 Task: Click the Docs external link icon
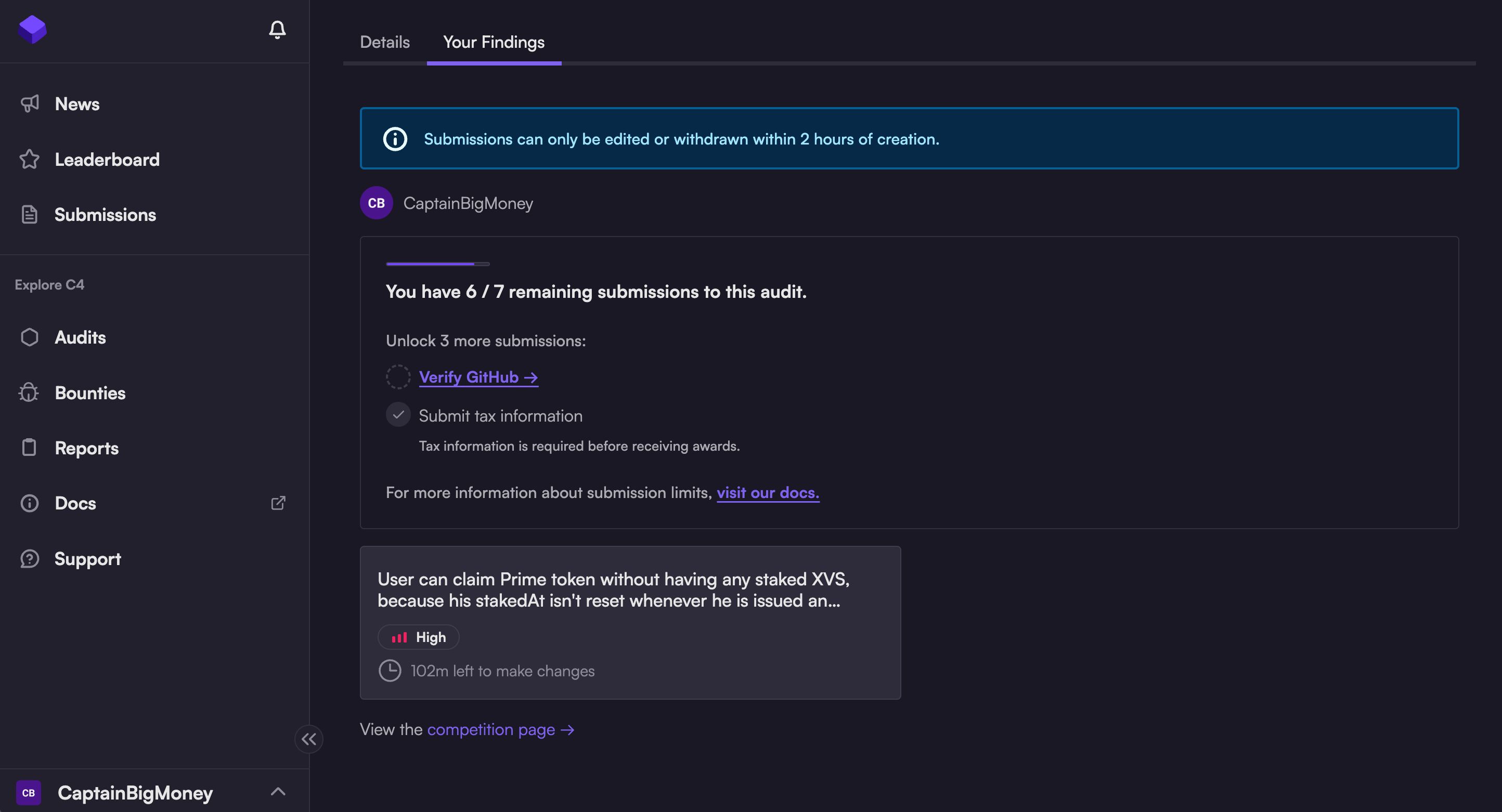coord(278,503)
